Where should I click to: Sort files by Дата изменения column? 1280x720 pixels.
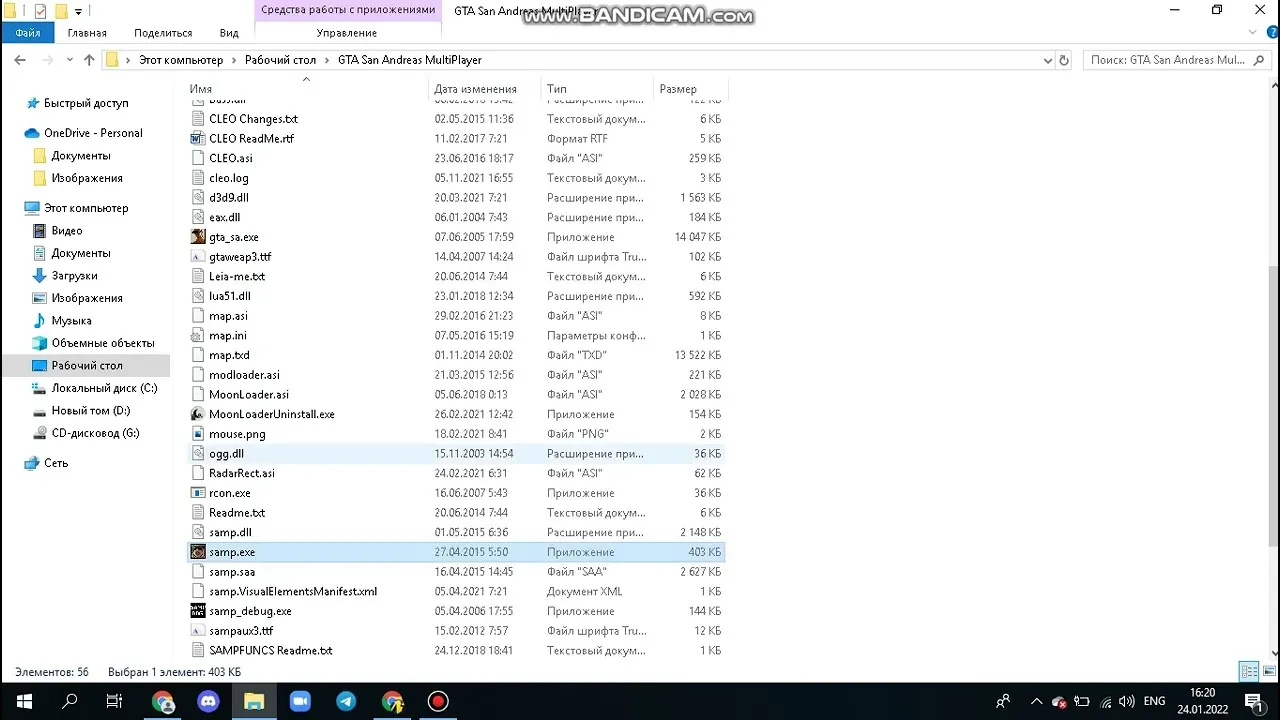[475, 89]
